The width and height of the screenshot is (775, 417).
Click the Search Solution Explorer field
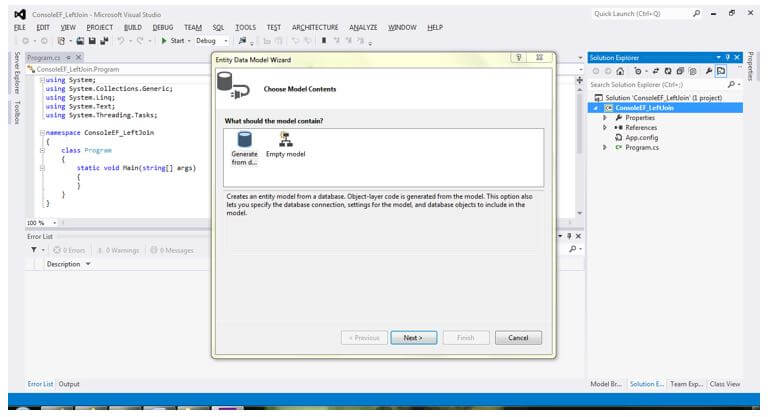[x=656, y=84]
